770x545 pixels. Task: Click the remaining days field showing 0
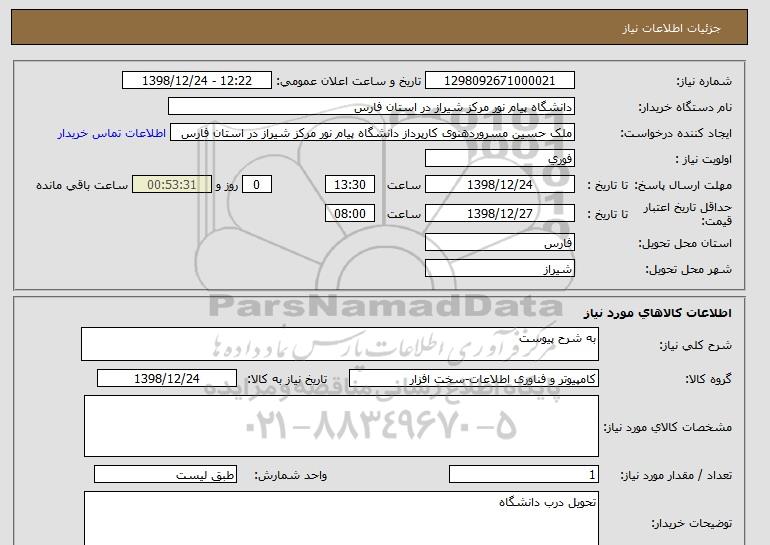256,185
